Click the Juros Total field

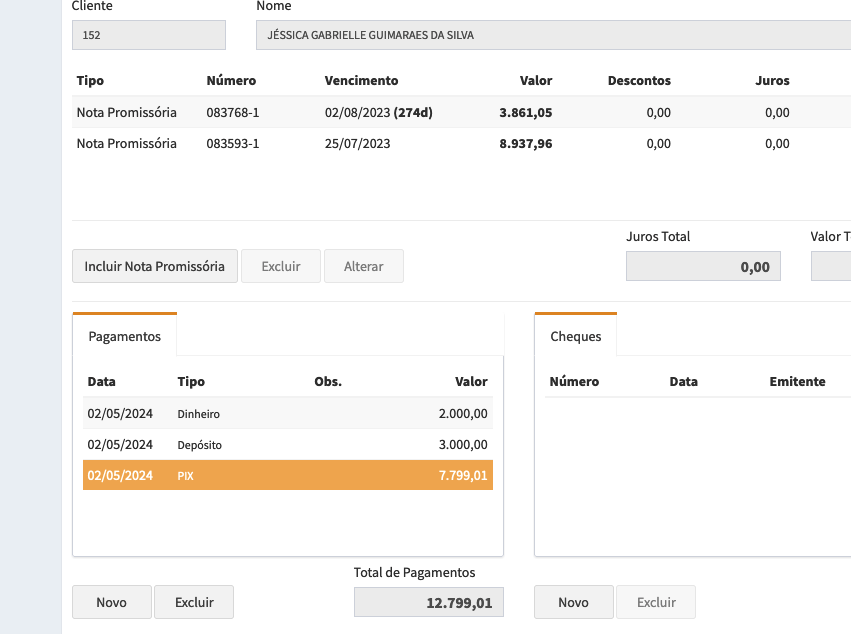[x=703, y=267]
